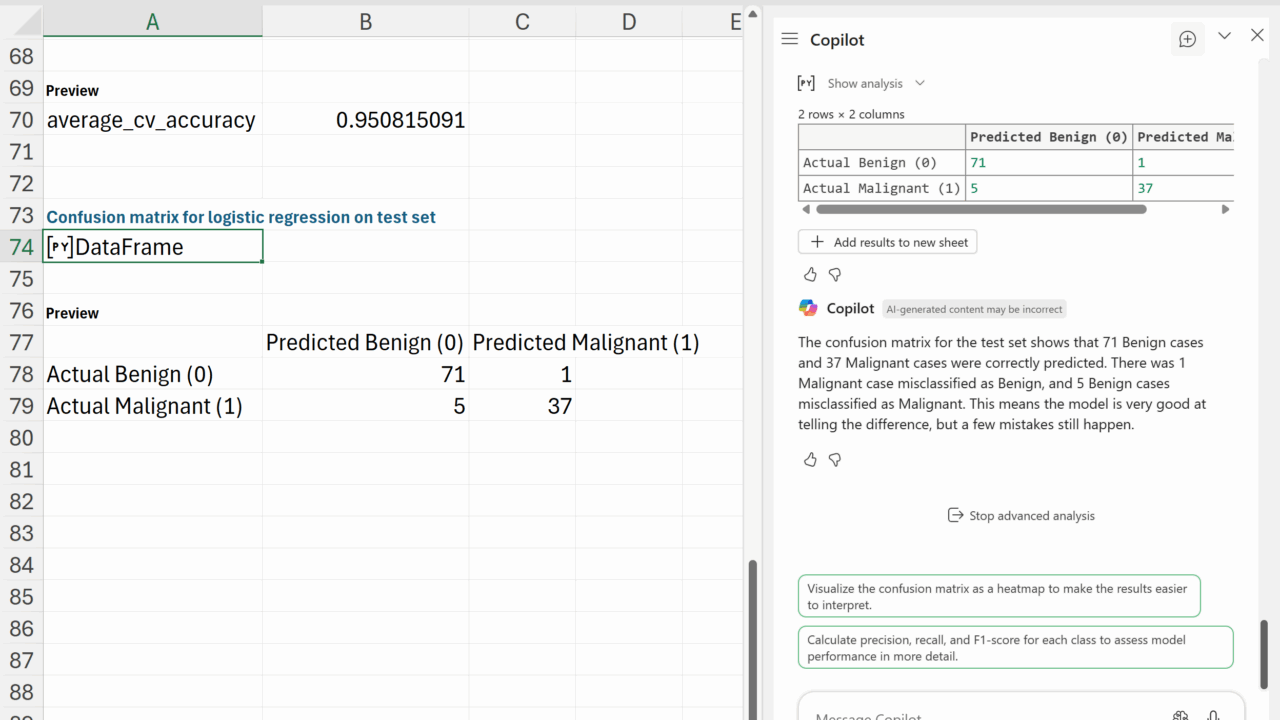Like the Copilot explanation message
The width and height of the screenshot is (1280, 720).
tap(810, 459)
